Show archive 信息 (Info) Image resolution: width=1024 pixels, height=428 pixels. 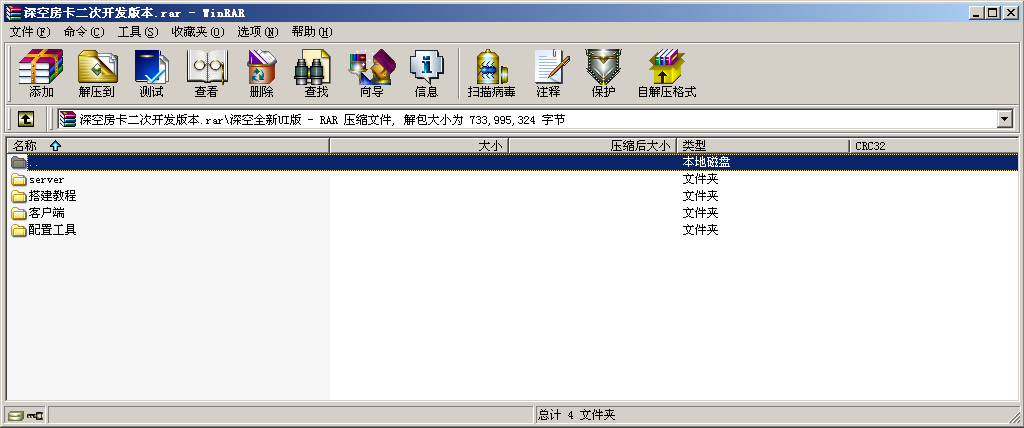point(426,73)
